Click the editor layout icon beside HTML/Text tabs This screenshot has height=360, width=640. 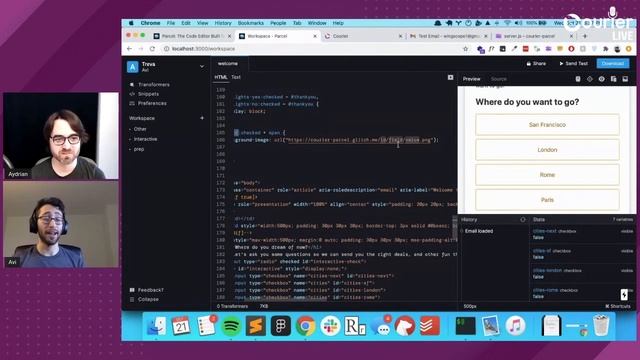click(x=450, y=77)
